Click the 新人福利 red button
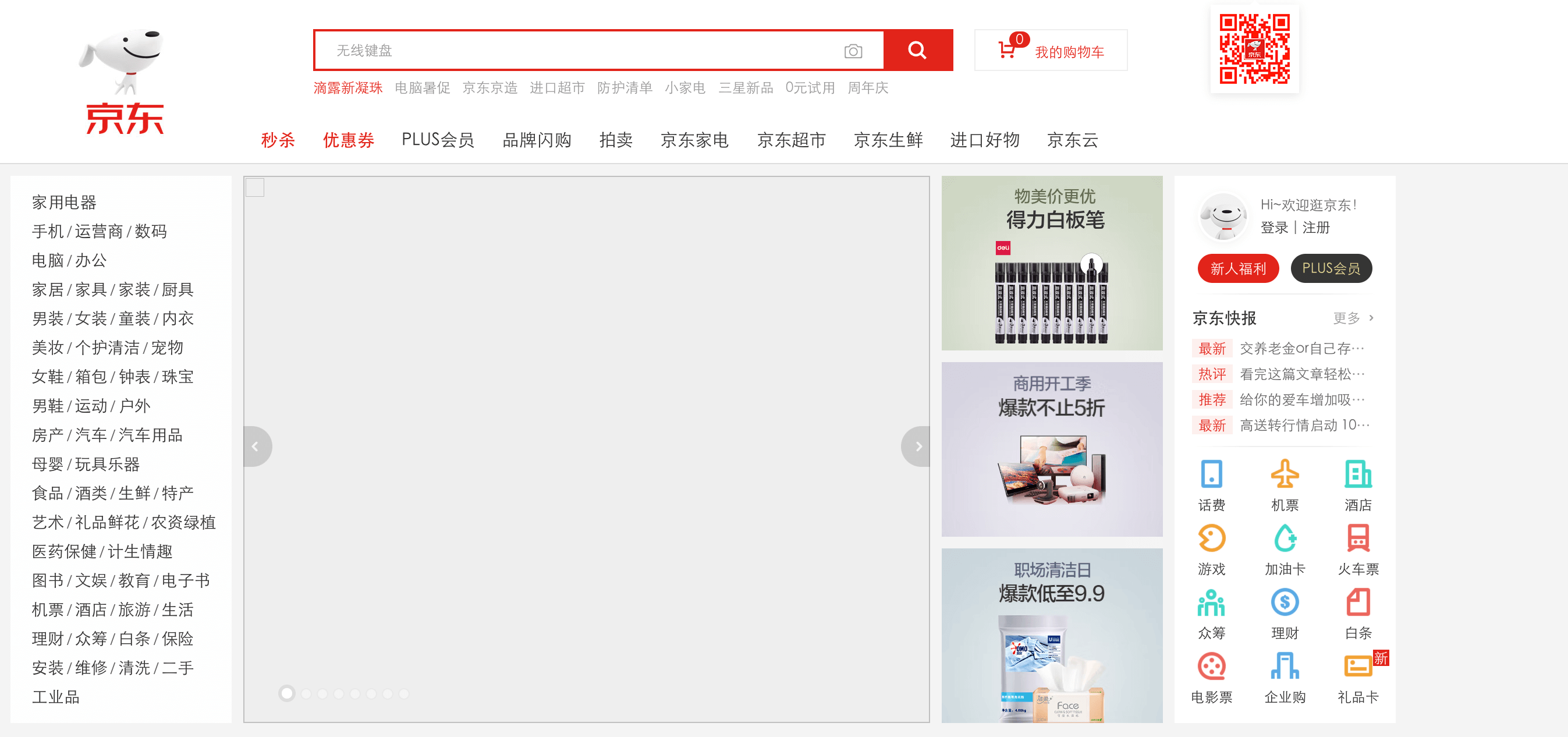Viewport: 1568px width, 737px height. 1238,268
